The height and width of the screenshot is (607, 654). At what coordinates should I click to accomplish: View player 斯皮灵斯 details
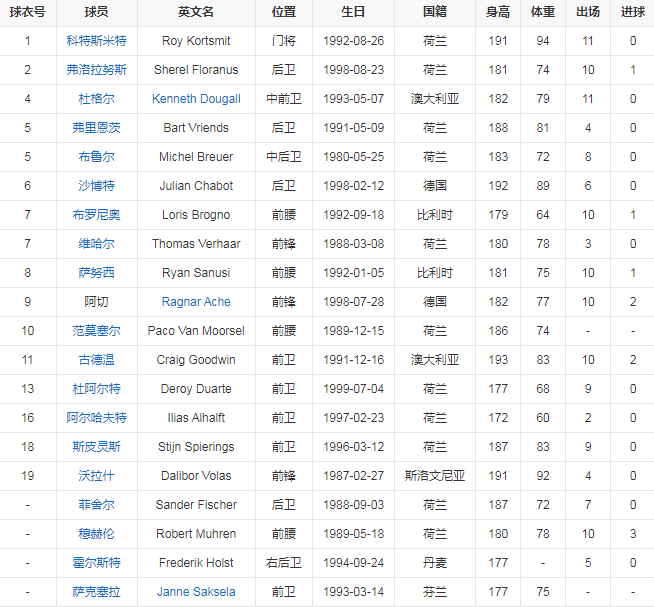click(97, 447)
